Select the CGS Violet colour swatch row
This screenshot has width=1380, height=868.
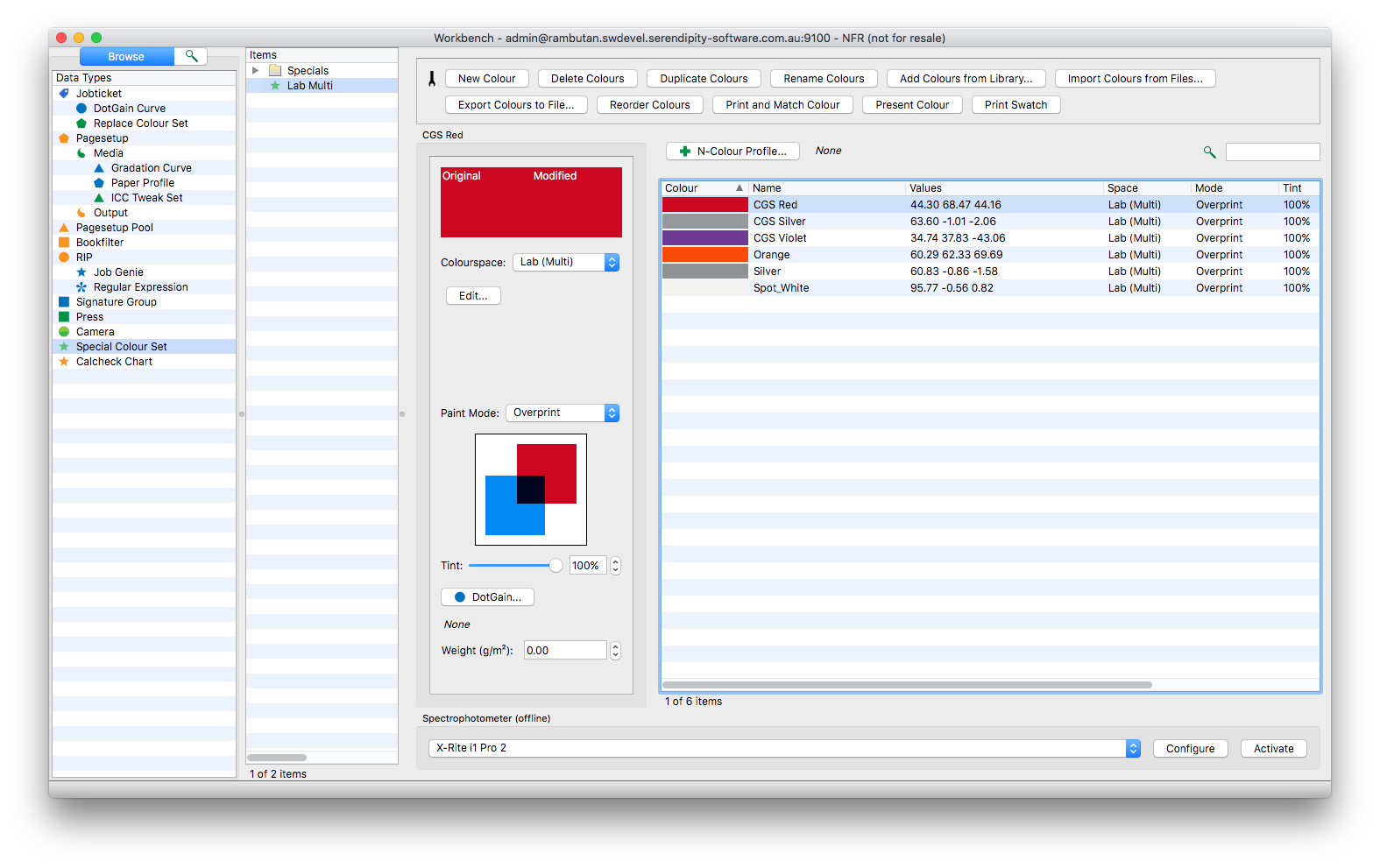[990, 238]
